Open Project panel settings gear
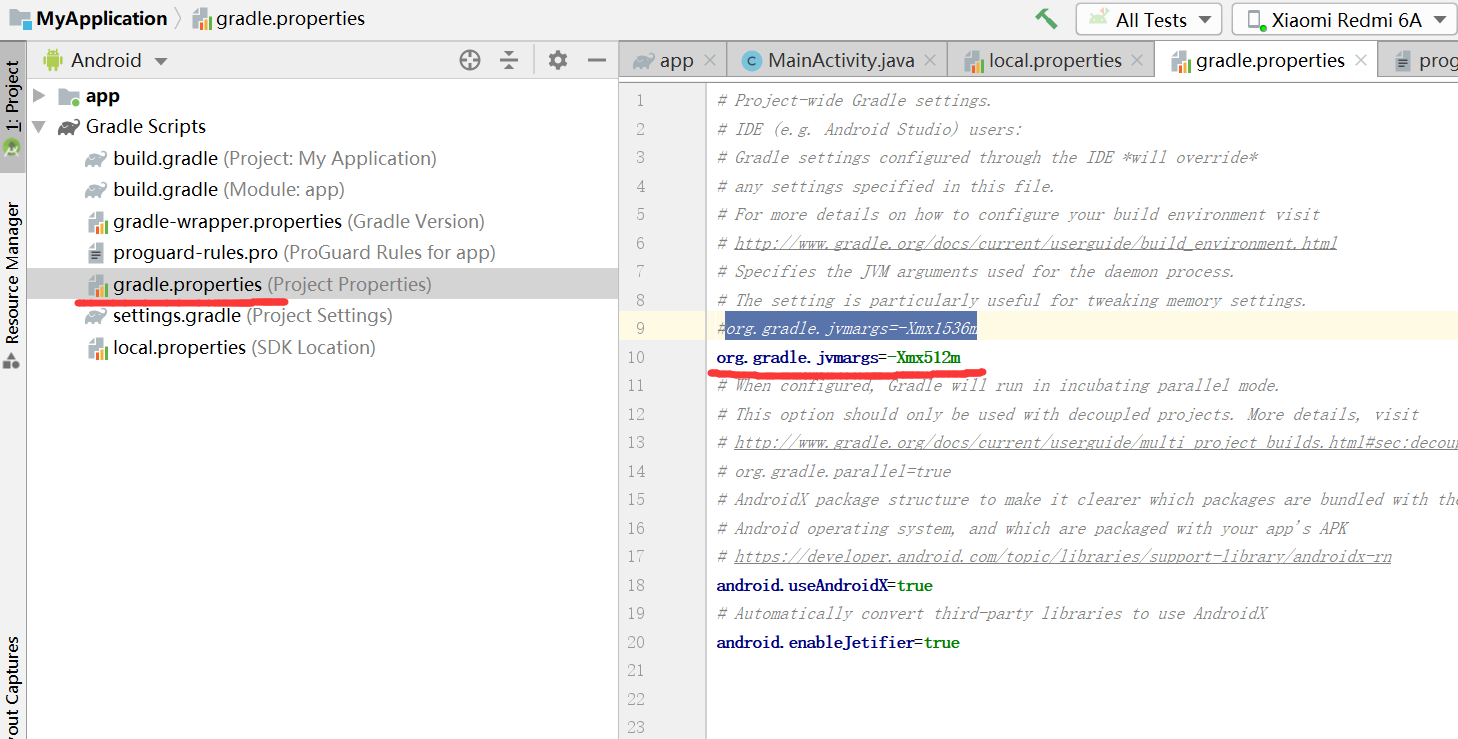Viewport: 1458px width, 739px height. tap(558, 60)
